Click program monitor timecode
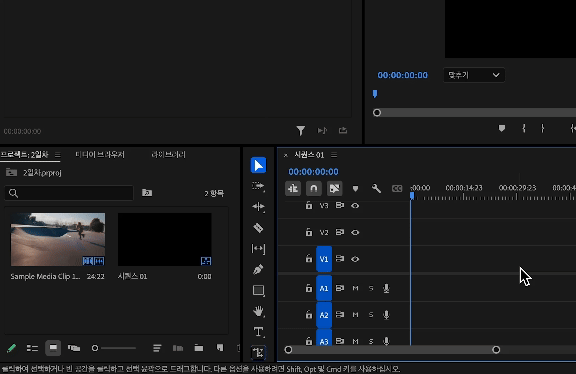 point(403,75)
